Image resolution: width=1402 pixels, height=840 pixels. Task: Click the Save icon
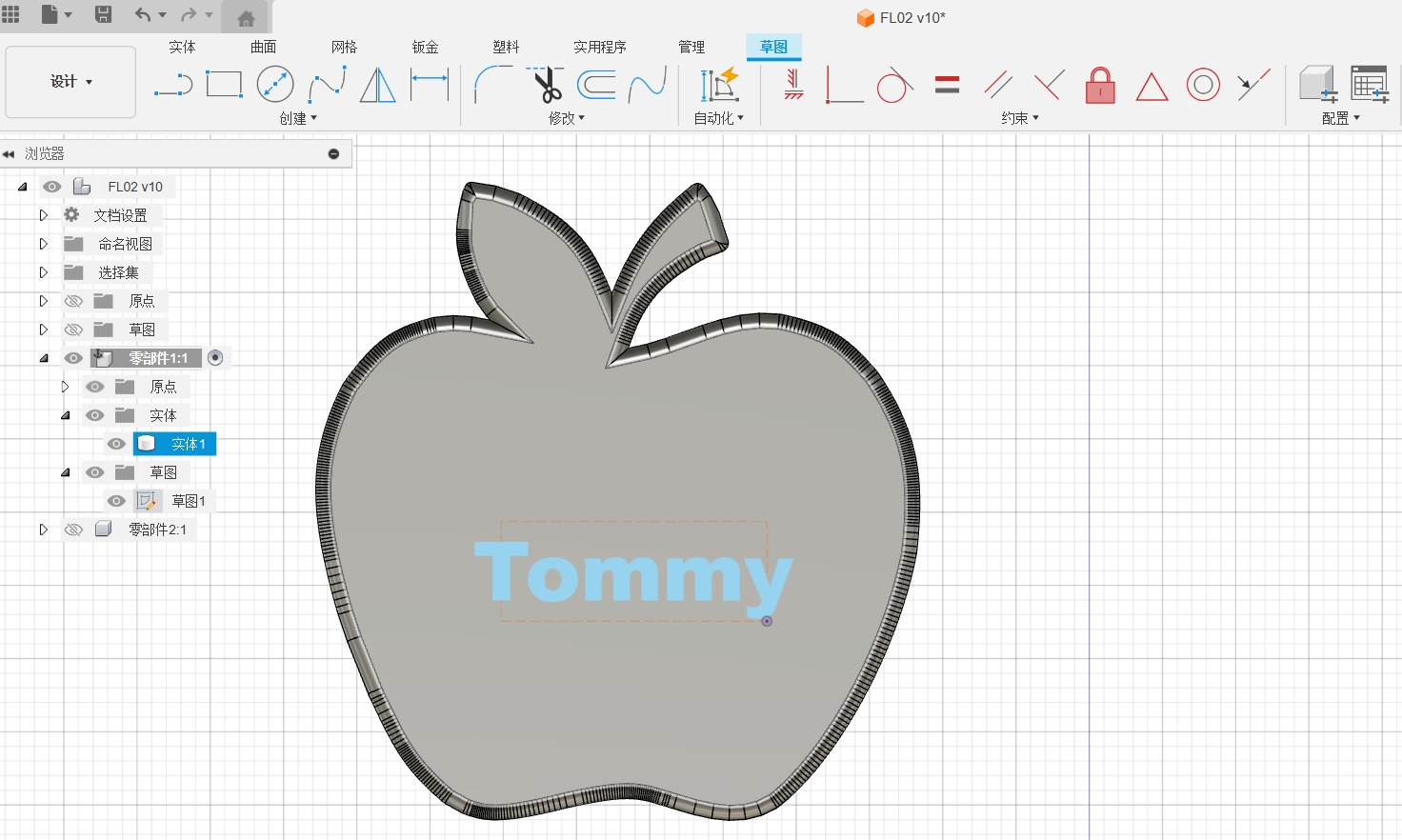(103, 14)
